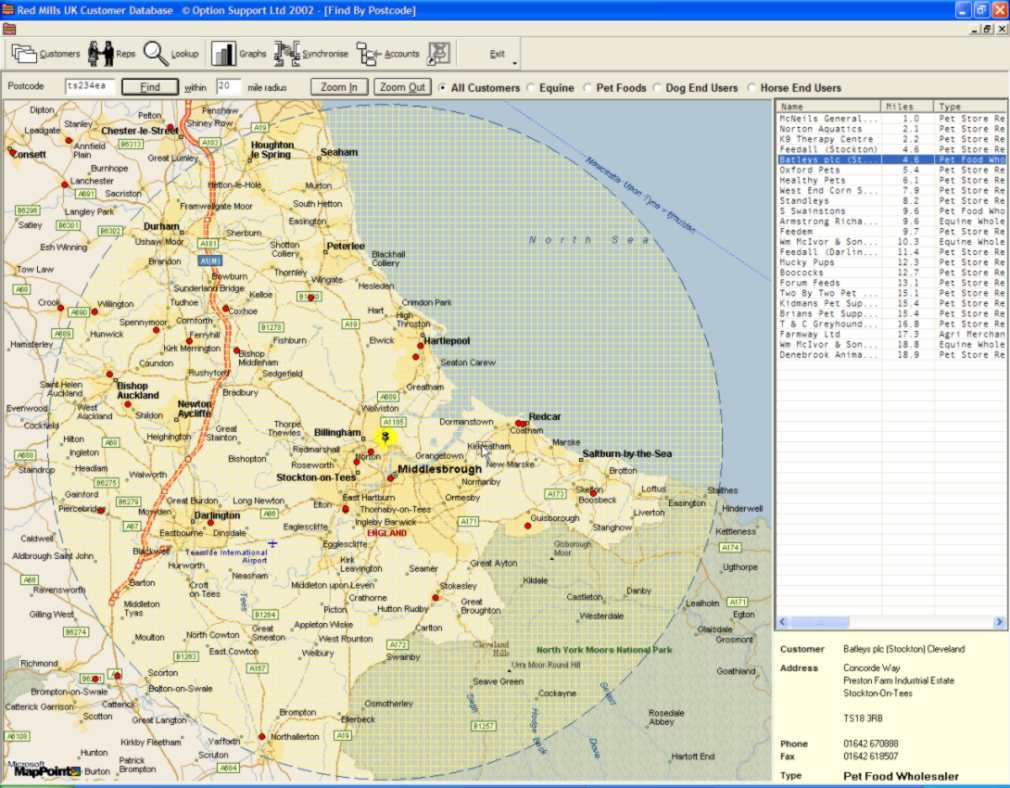Click the Lookup magnifying glass icon
The image size is (1010, 788).
click(156, 53)
